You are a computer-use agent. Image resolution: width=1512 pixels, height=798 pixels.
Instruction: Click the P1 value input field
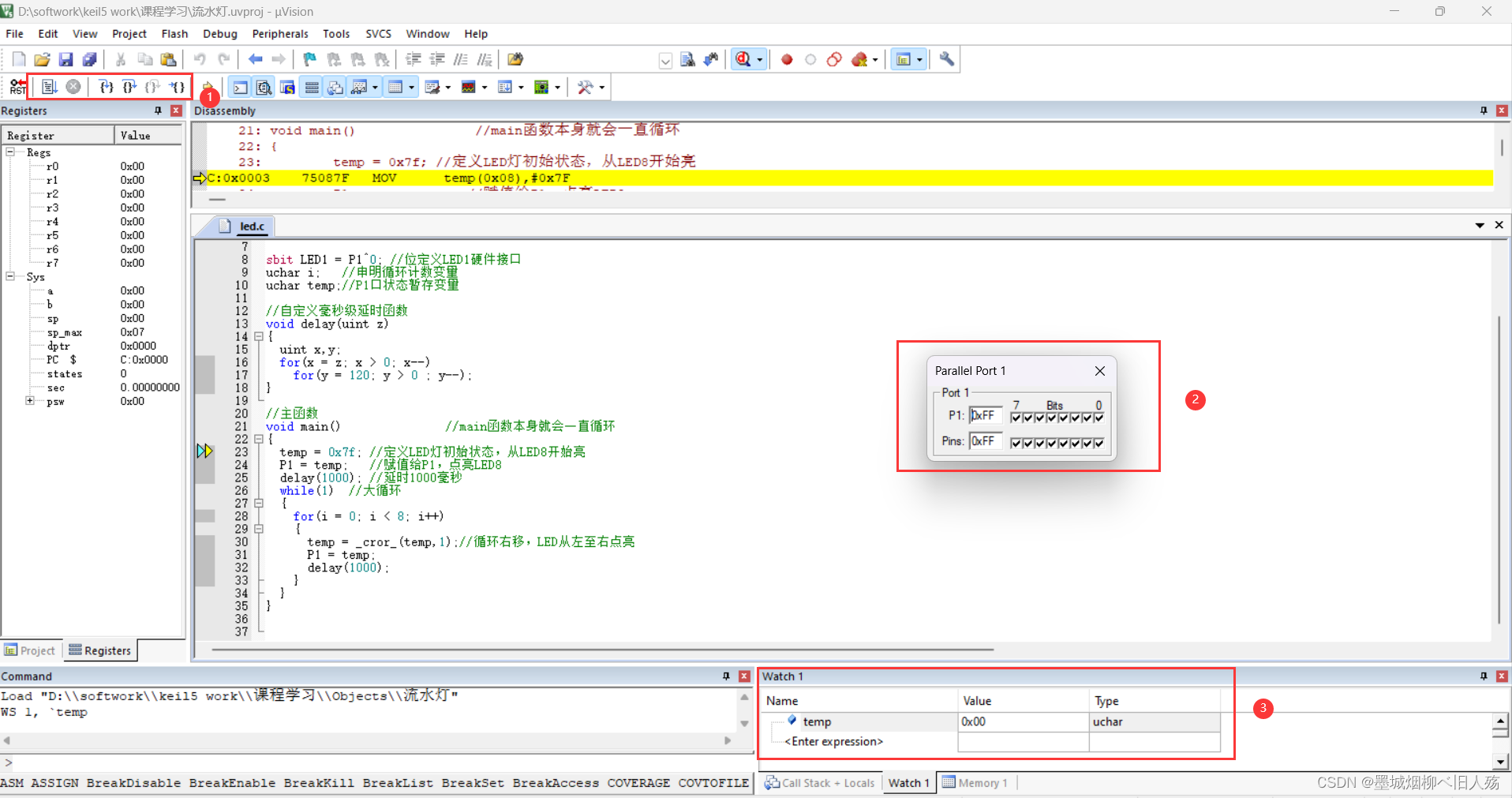coord(986,415)
